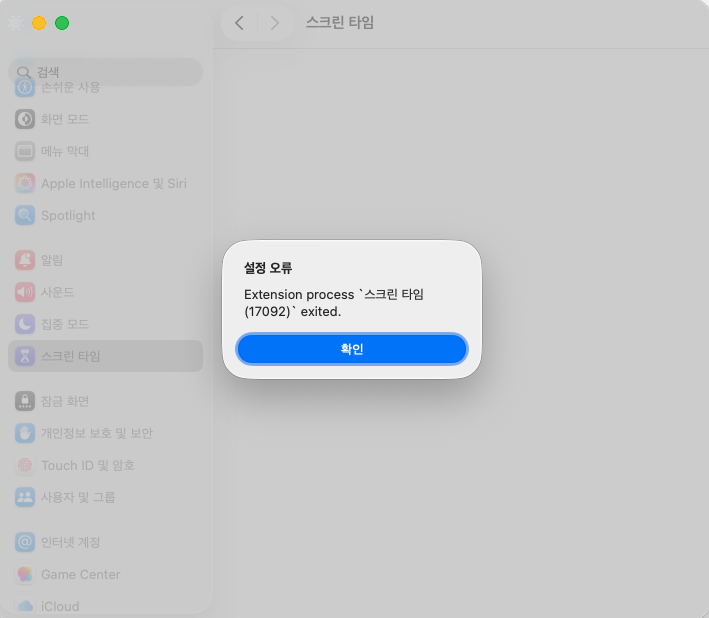Open 인터넷 계정 in the sidebar

coord(70,542)
